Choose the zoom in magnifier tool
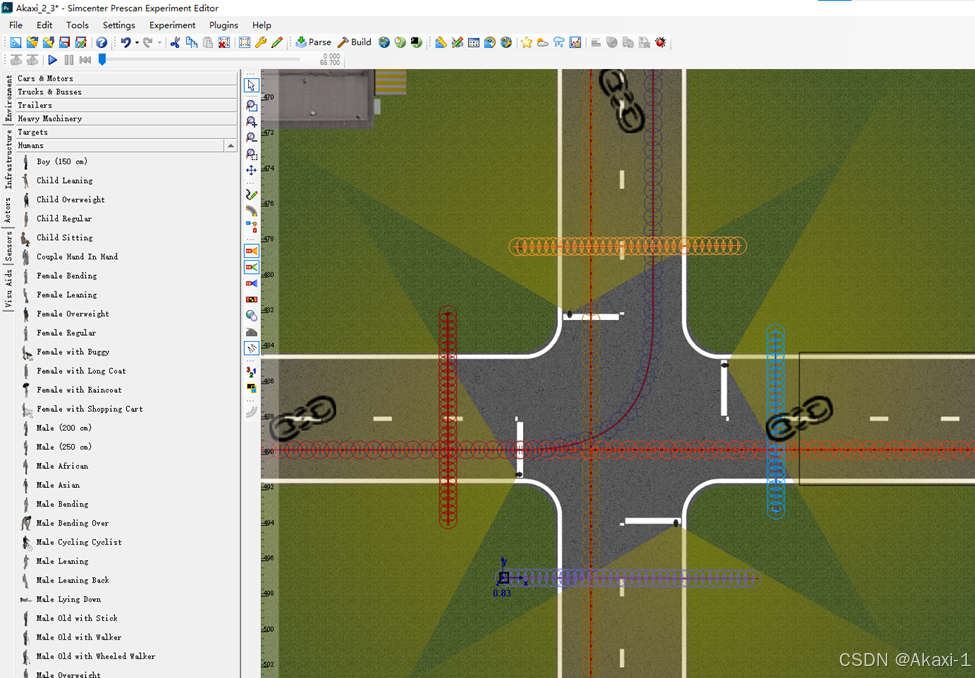975x678 pixels. [251, 121]
